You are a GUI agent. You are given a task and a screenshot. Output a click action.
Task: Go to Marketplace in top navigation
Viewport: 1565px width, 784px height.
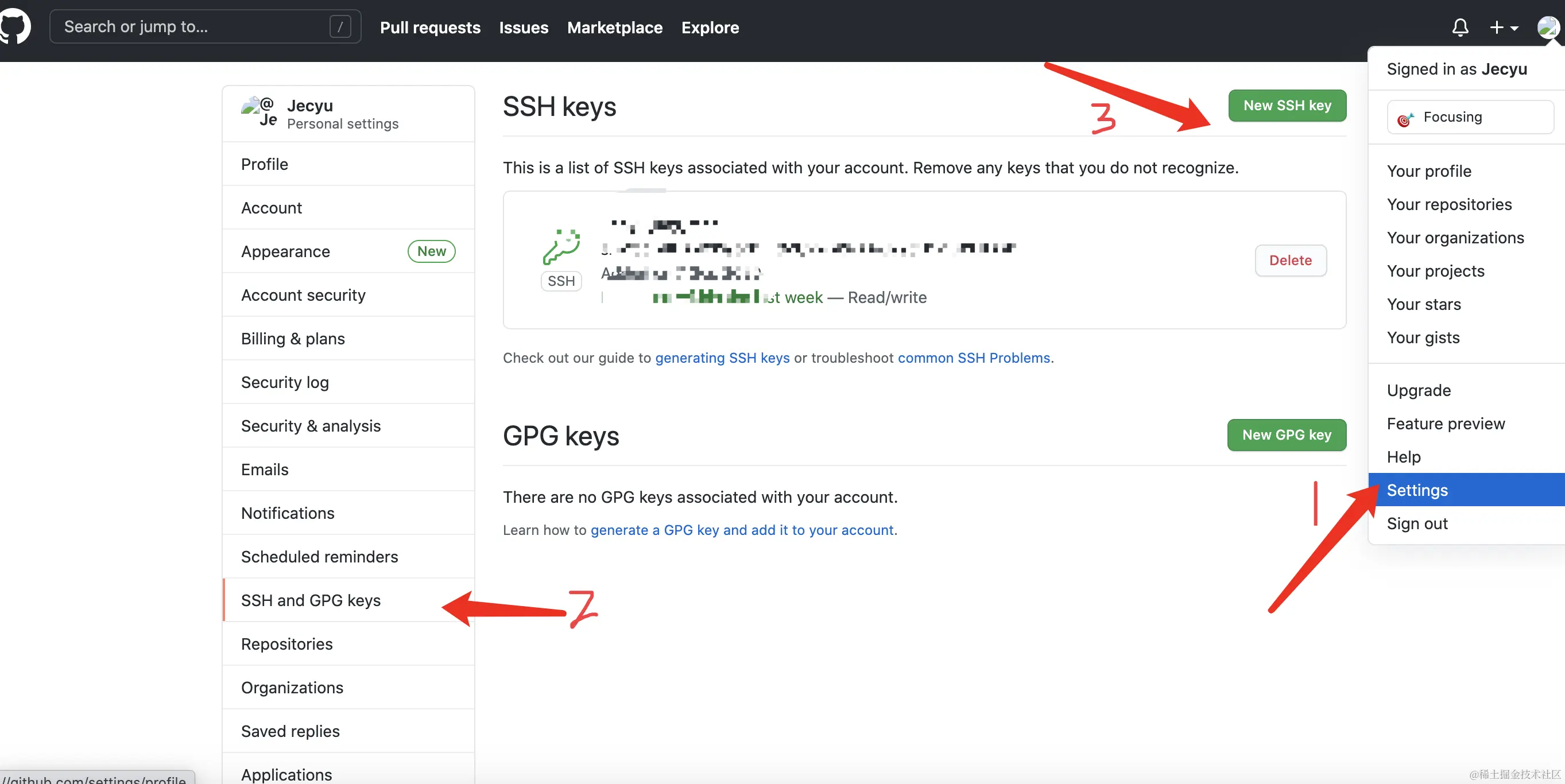[x=615, y=28]
